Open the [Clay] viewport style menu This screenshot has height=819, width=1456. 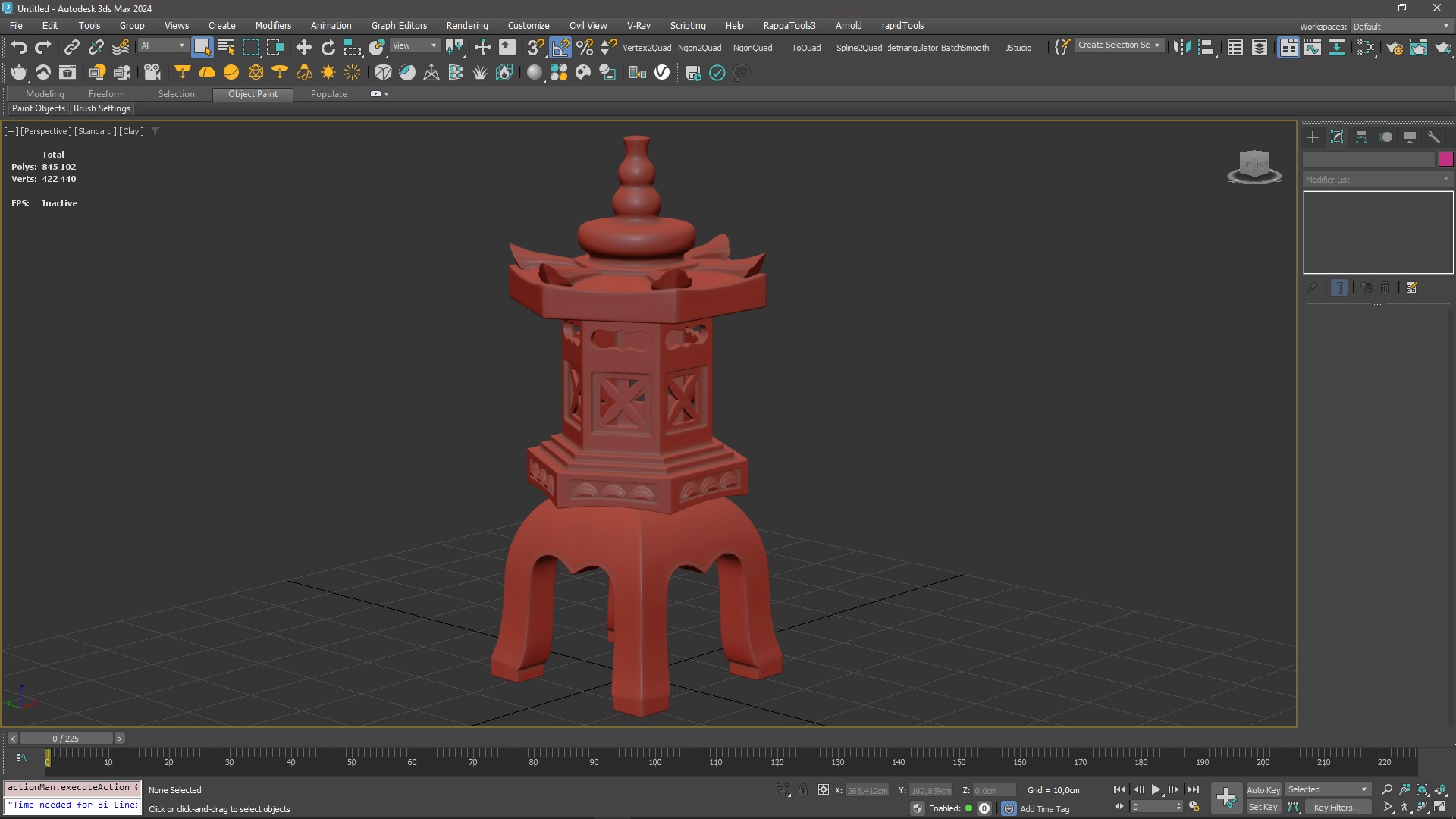tap(131, 131)
